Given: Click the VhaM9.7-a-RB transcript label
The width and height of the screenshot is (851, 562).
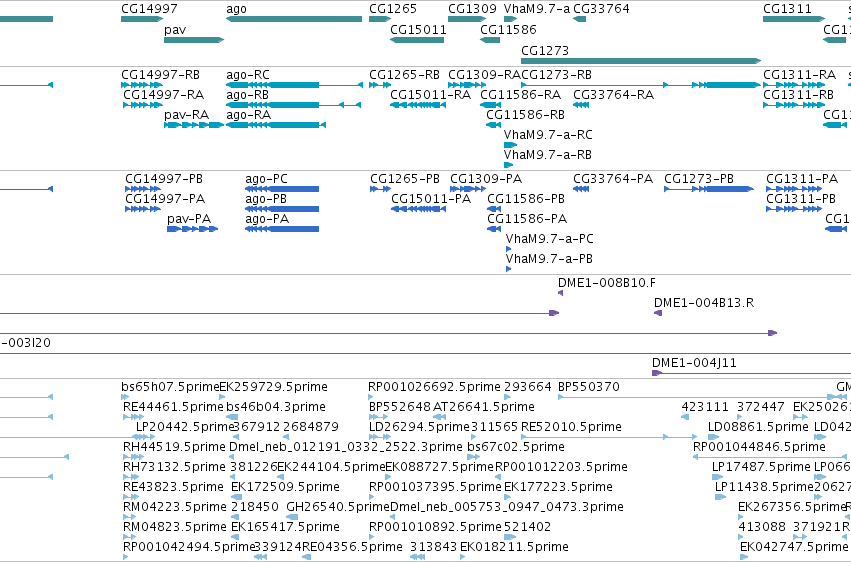Looking at the screenshot, I should (548, 155).
